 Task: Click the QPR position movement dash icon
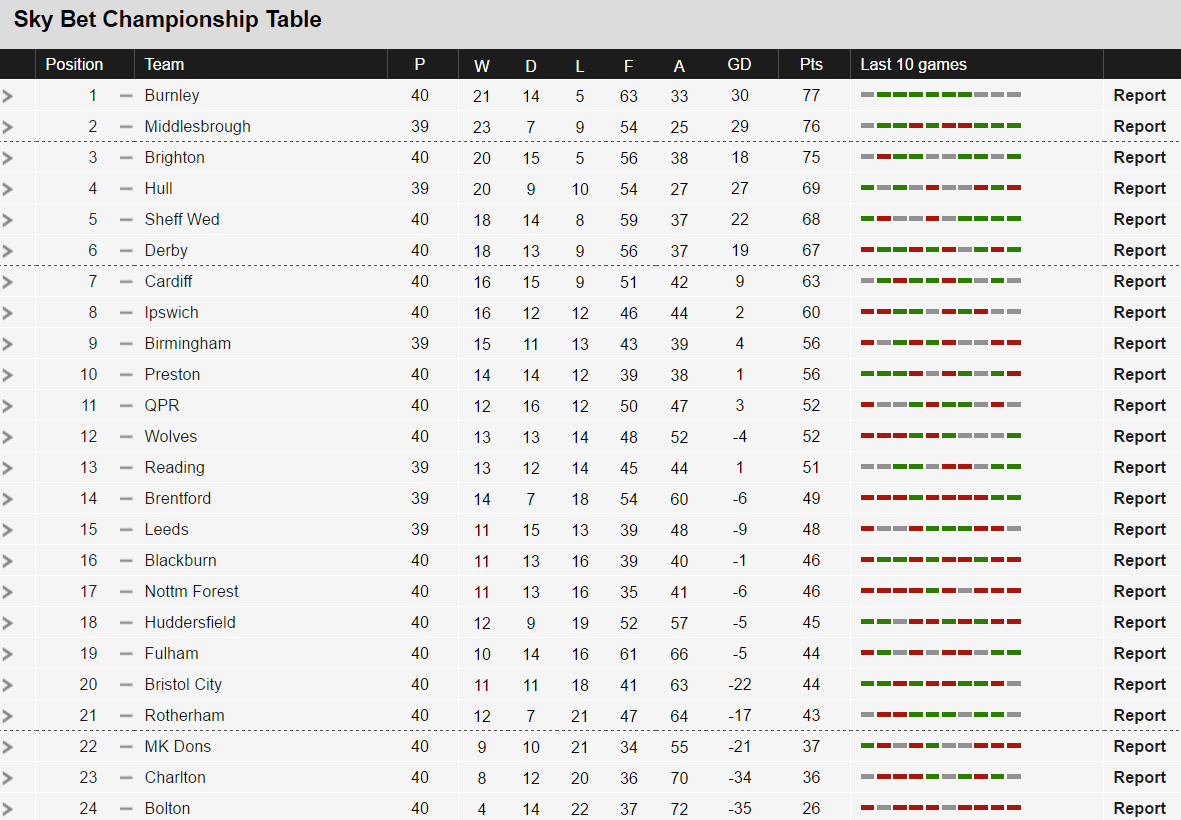[126, 406]
